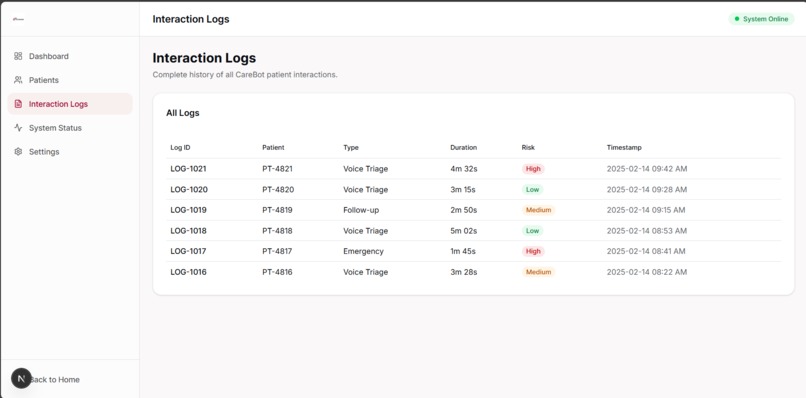
Task: Click the Risk column header
Action: click(x=528, y=148)
